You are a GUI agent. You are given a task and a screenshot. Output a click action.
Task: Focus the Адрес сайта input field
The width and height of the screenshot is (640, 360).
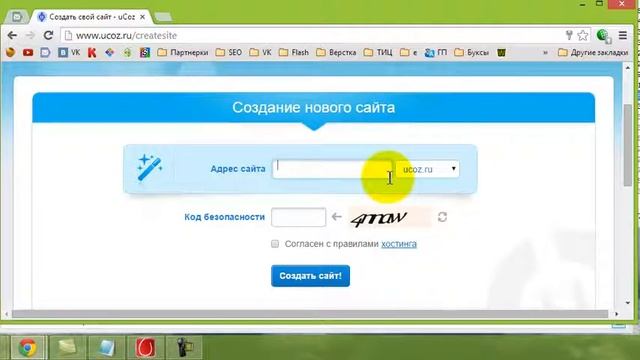pos(332,169)
